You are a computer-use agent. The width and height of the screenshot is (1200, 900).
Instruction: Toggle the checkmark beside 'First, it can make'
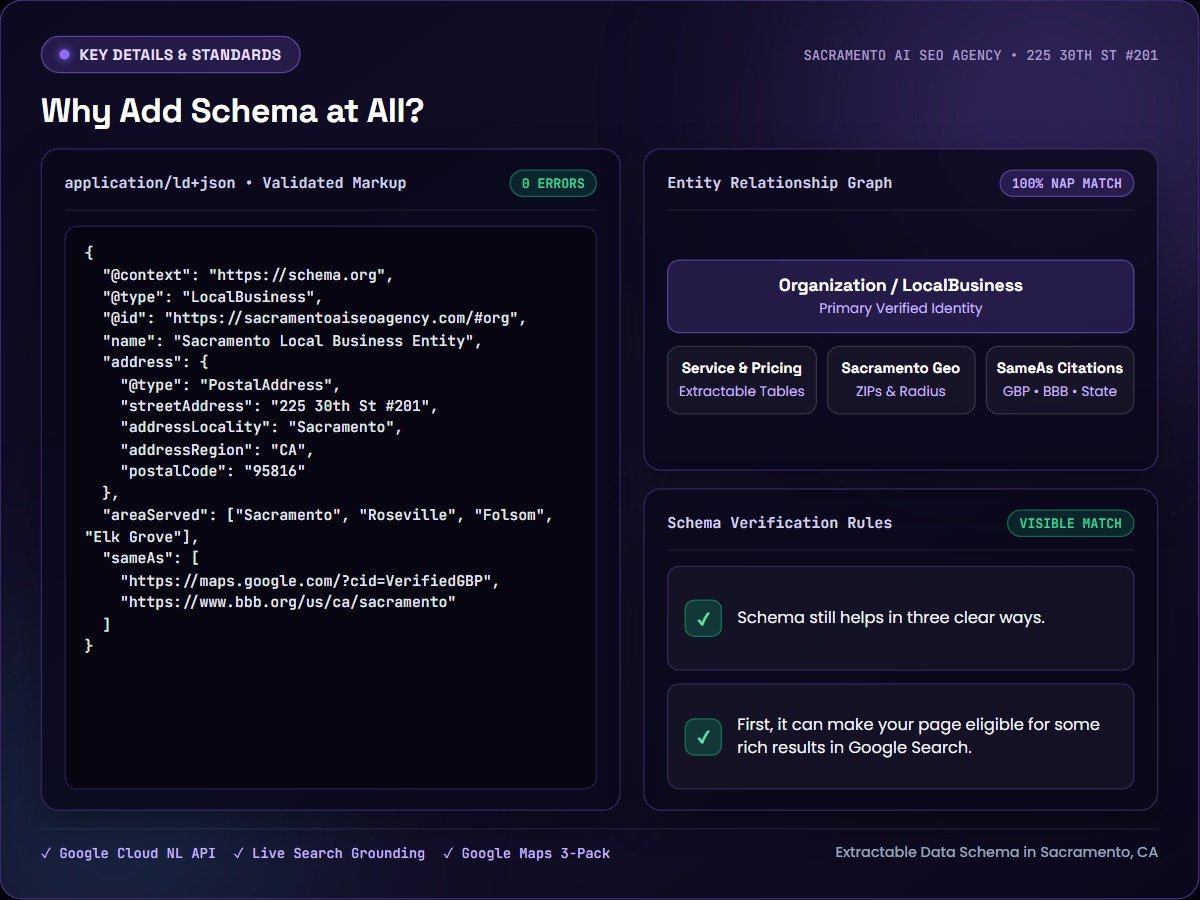click(x=703, y=737)
